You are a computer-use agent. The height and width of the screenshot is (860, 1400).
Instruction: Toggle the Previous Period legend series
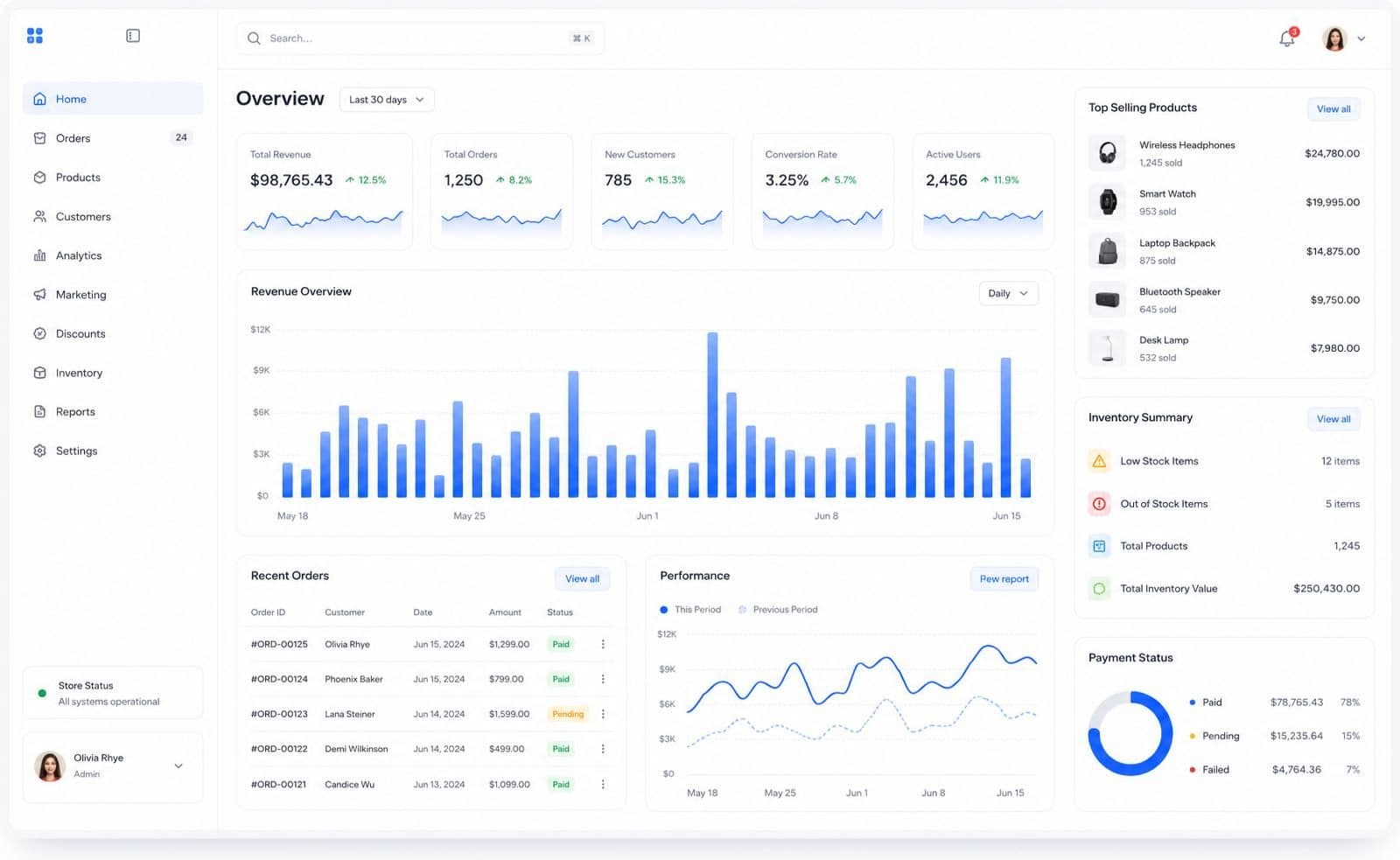pyautogui.click(x=777, y=610)
